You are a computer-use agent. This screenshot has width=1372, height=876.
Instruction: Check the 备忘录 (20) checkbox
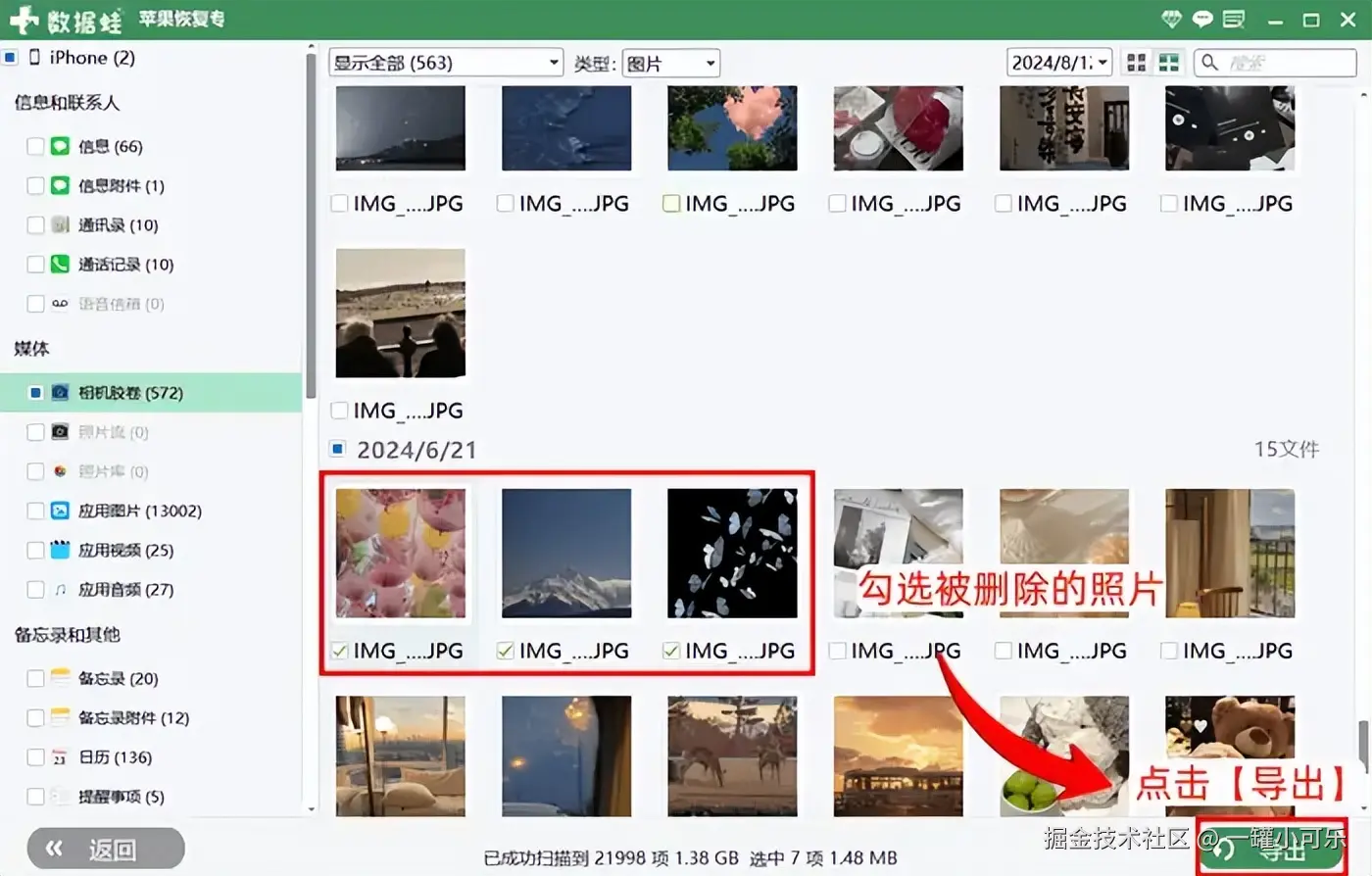[x=35, y=678]
